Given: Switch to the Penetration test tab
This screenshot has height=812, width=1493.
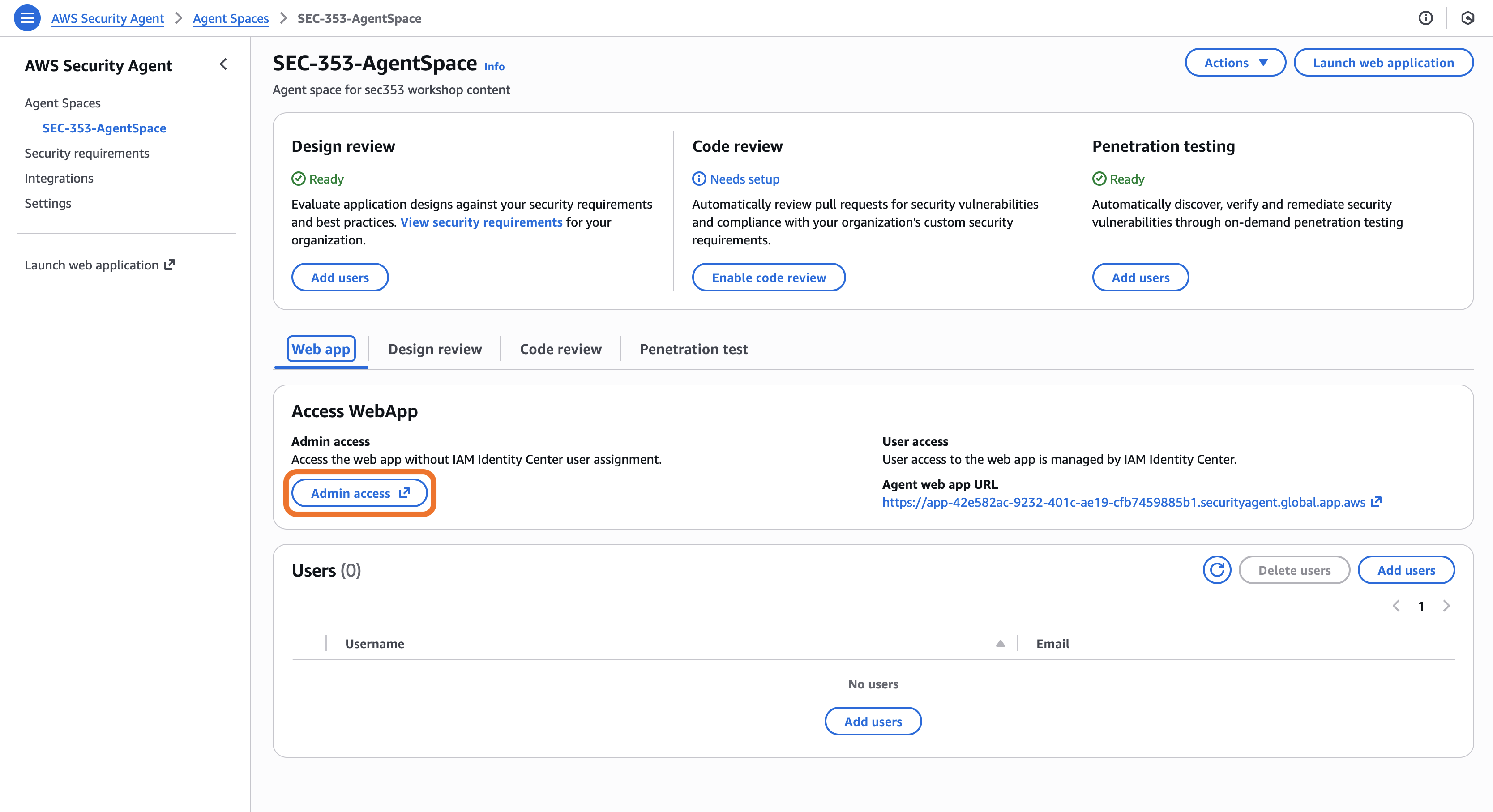Looking at the screenshot, I should pyautogui.click(x=693, y=349).
